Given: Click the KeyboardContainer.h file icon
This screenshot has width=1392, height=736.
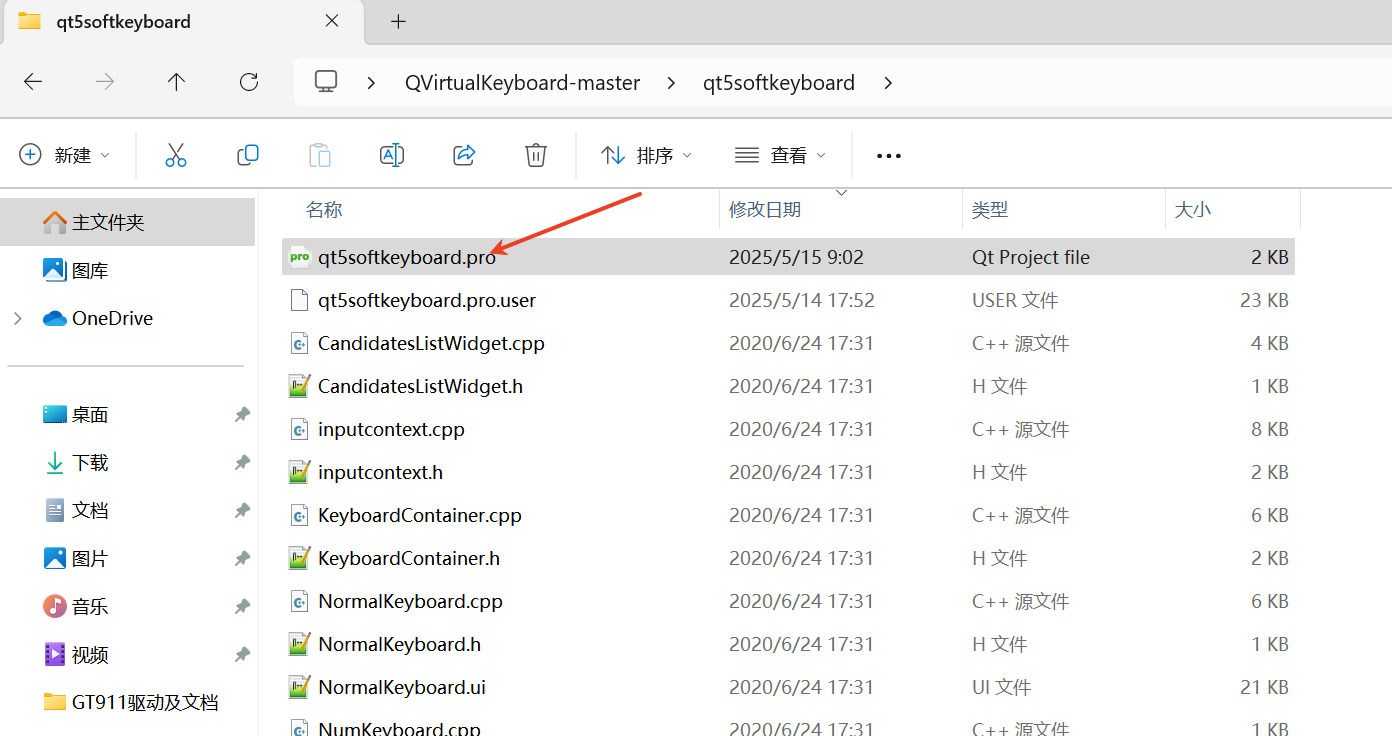Looking at the screenshot, I should (x=299, y=558).
